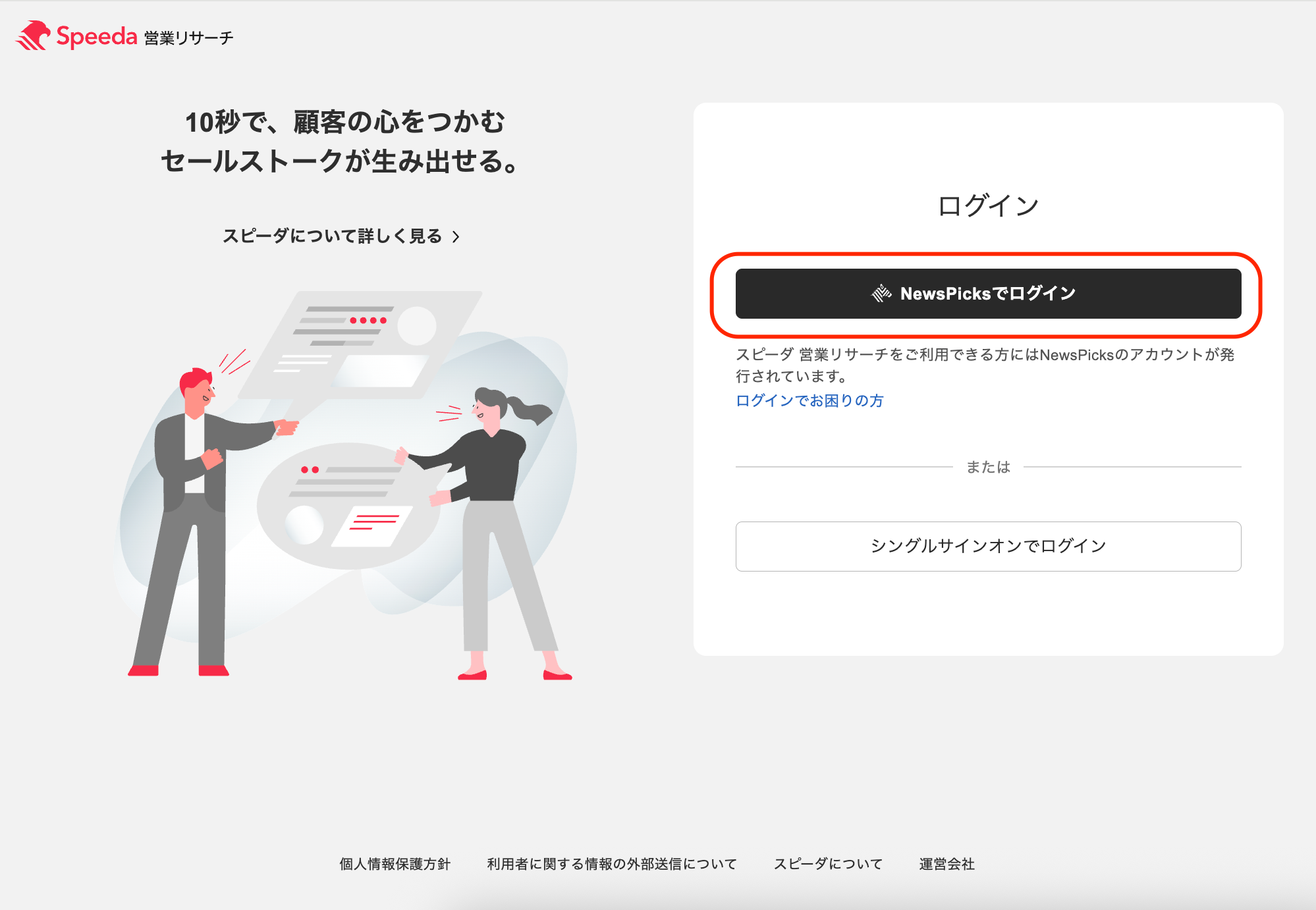Click the ログイン heading in the card
This screenshot has width=1316, height=910.
(988, 206)
